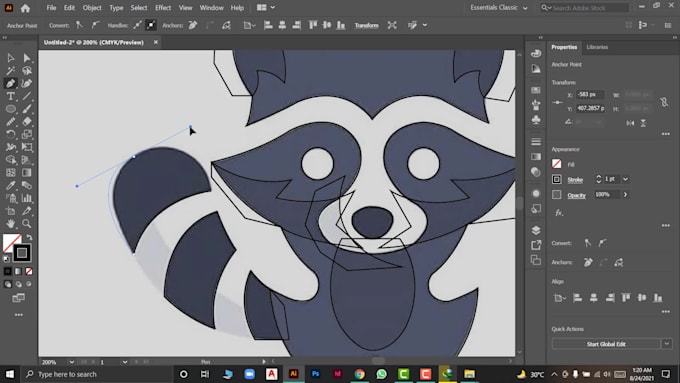This screenshot has width=680, height=383.
Task: Pick the Shape Builder tool
Action: coord(10,160)
